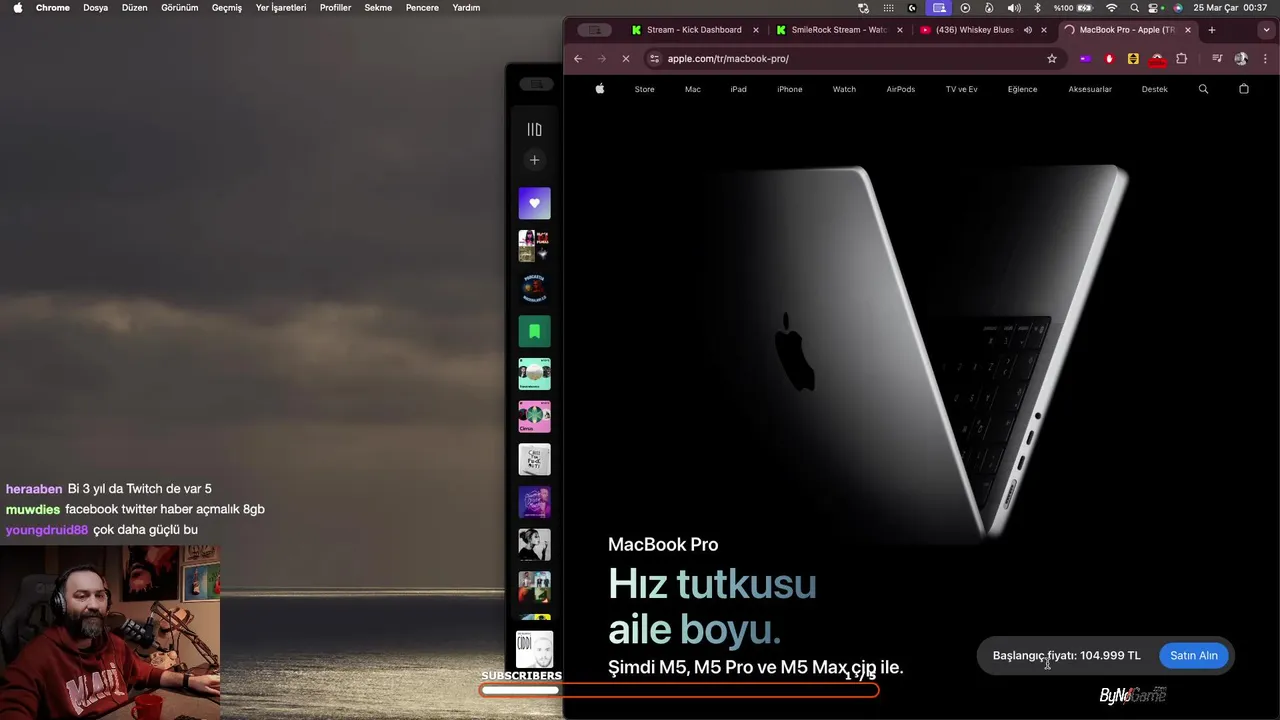Open the Eğlence link in Apple nav

pos(1022,89)
